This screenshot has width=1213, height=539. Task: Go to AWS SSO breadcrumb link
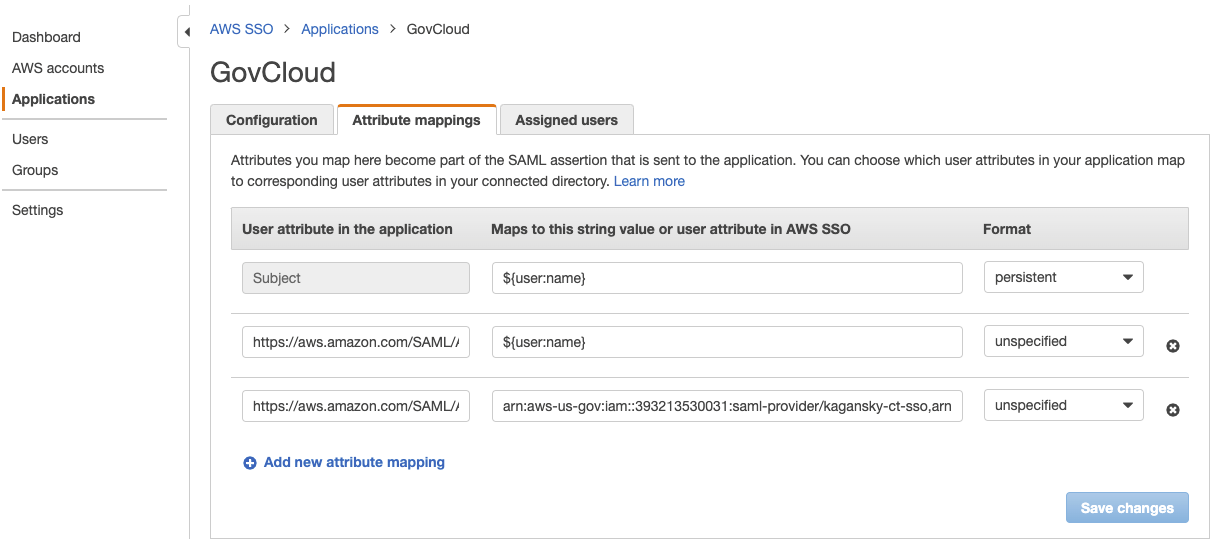pos(241,29)
